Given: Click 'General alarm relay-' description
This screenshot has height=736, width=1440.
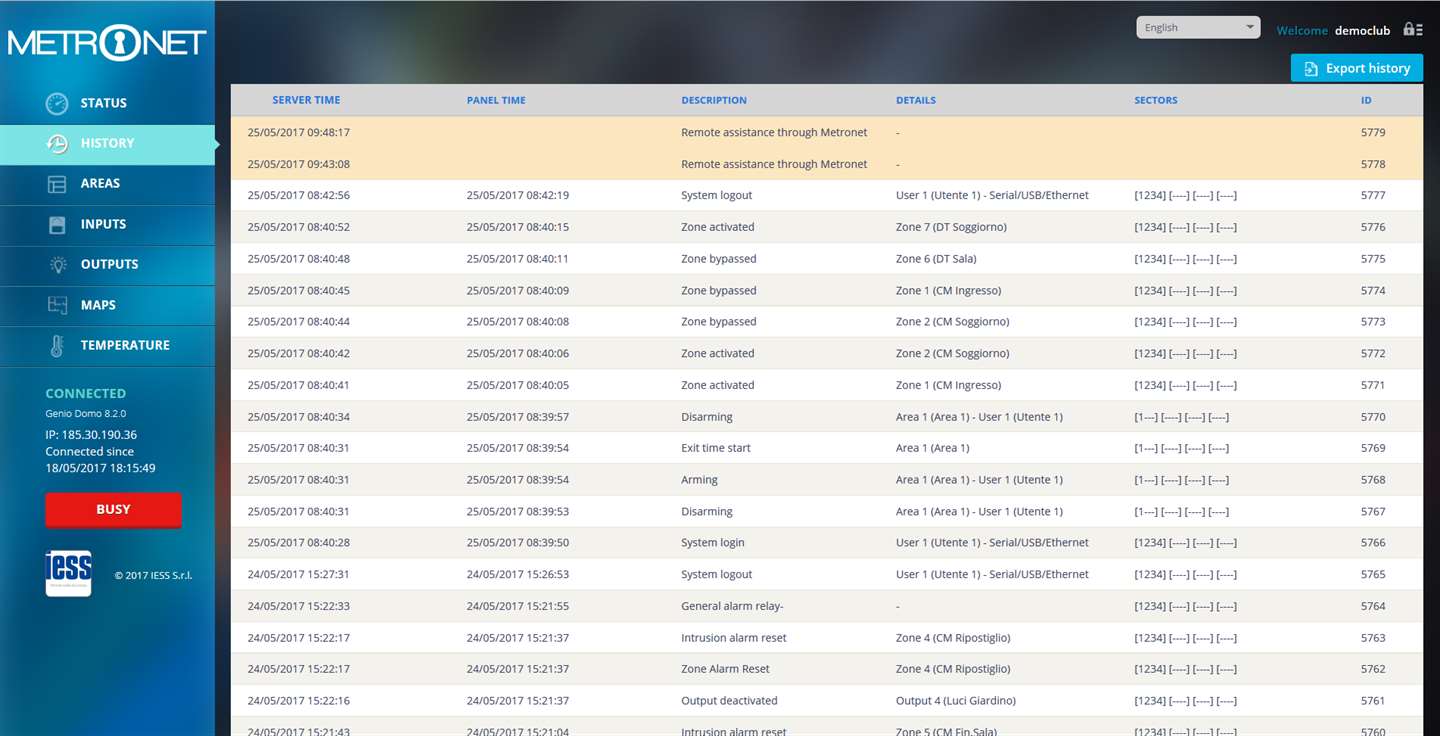Looking at the screenshot, I should 732,607.
